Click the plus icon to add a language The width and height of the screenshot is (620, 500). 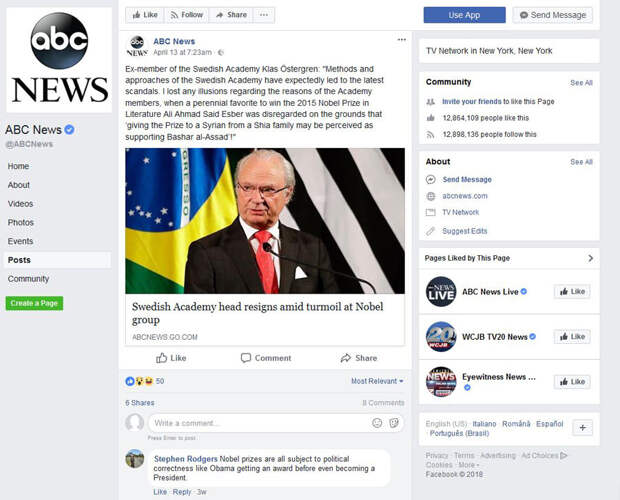click(582, 428)
